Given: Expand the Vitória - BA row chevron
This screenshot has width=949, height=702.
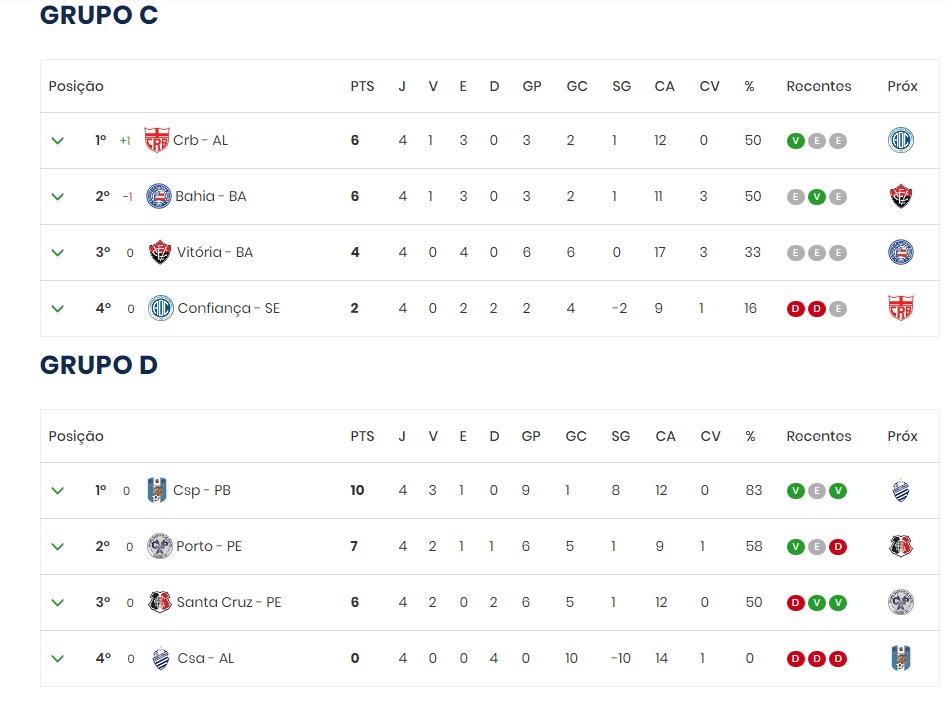Looking at the screenshot, I should click(58, 252).
